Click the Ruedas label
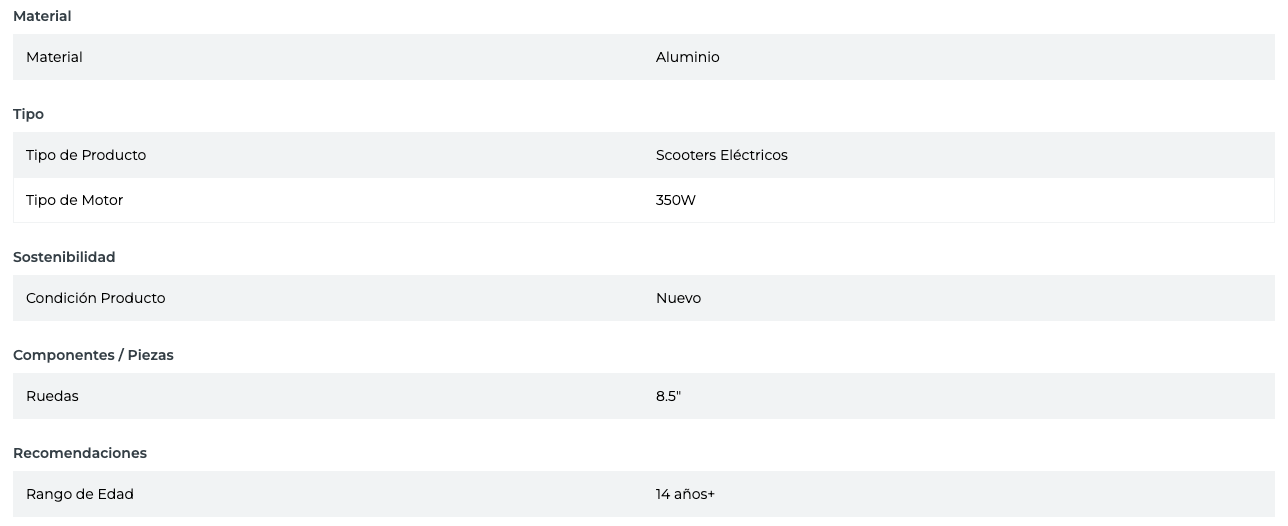1288x526 pixels. tap(52, 396)
